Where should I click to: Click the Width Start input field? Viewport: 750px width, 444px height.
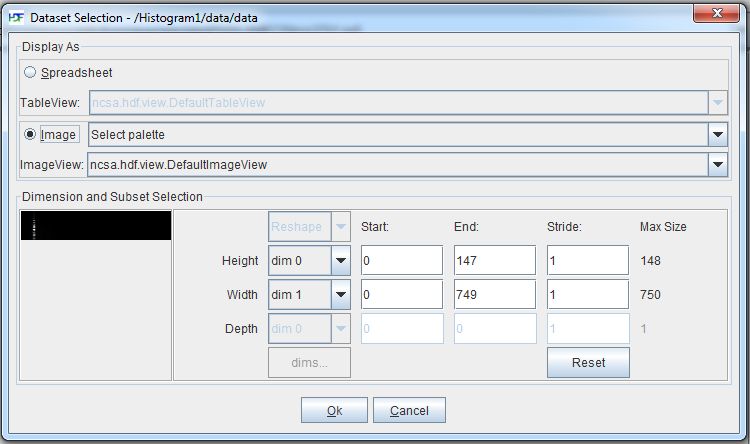point(401,295)
